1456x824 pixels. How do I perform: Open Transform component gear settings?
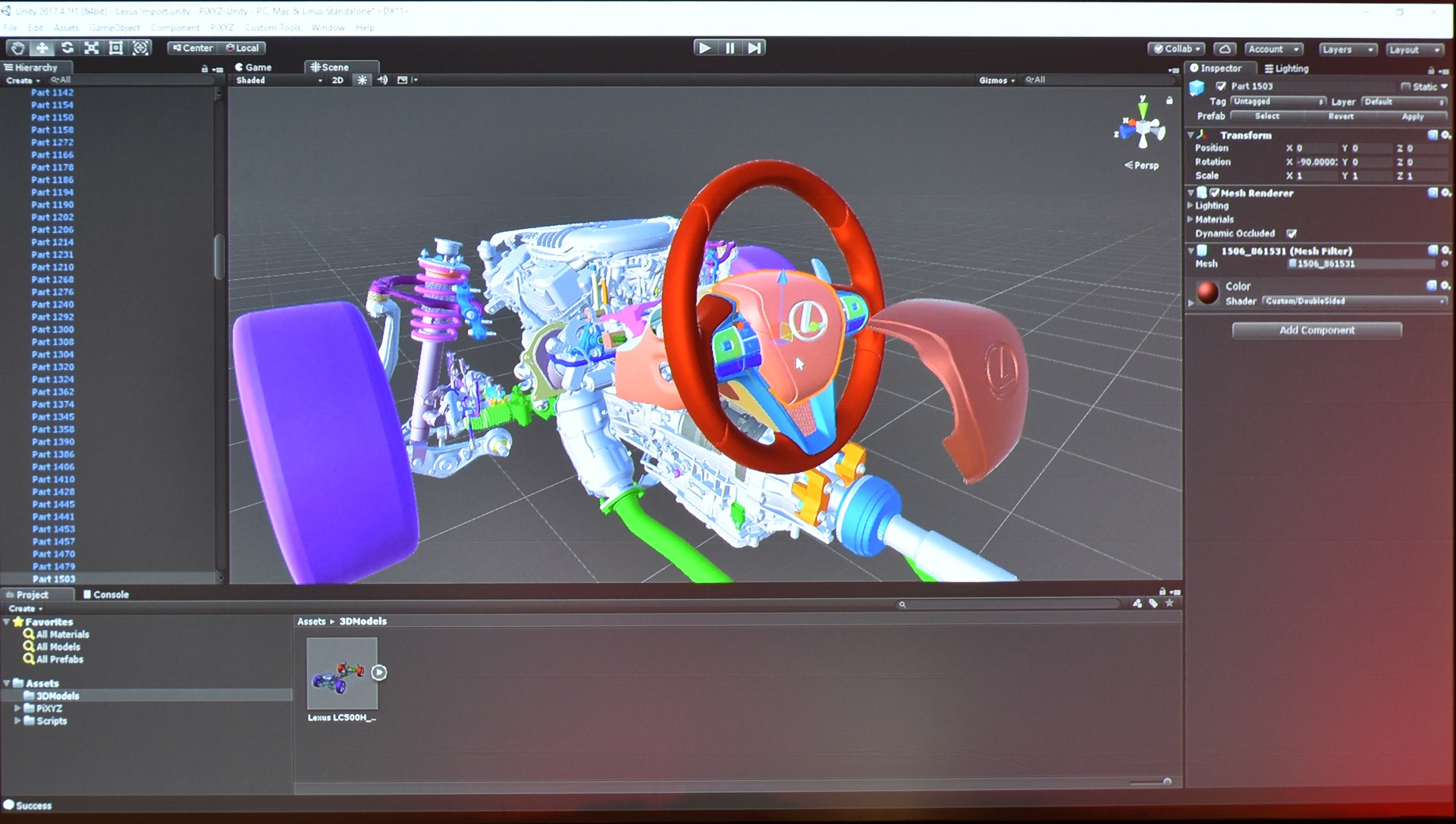pyautogui.click(x=1445, y=135)
